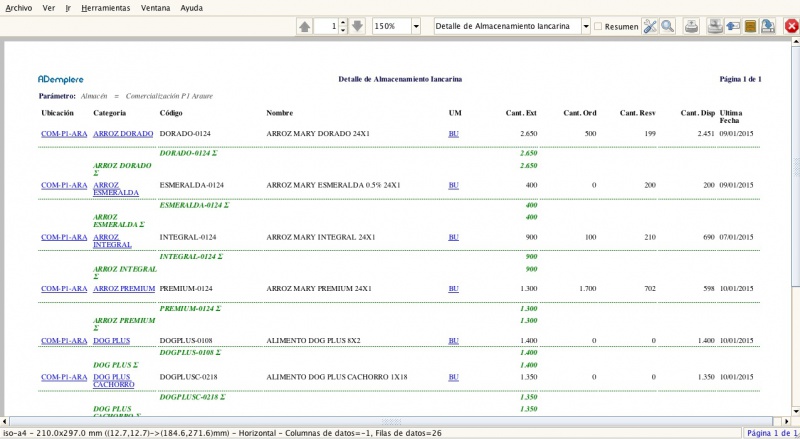
Task: Open the Ir menu
Action: coord(68,8)
